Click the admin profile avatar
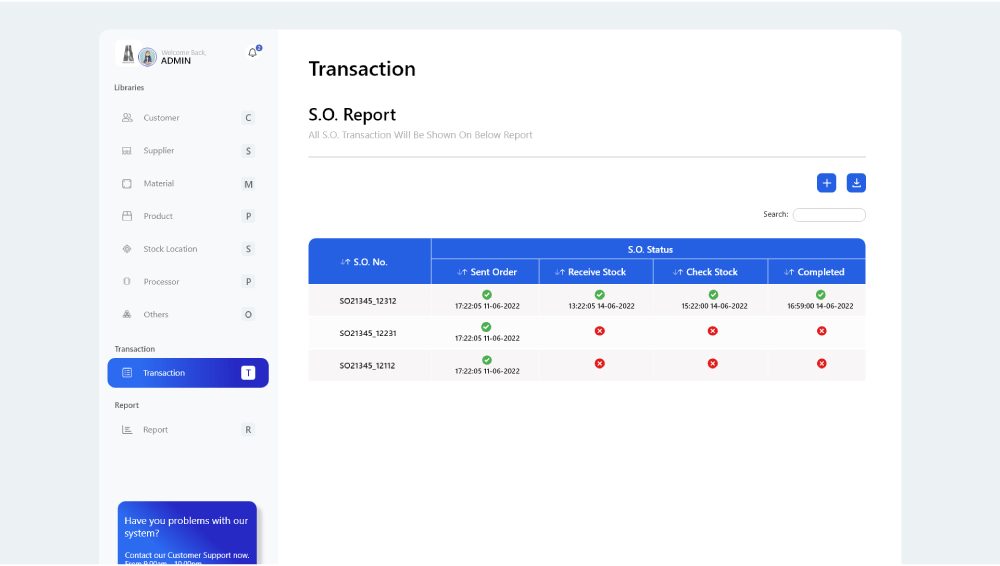Viewport: 1000px width, 566px height. tap(147, 56)
